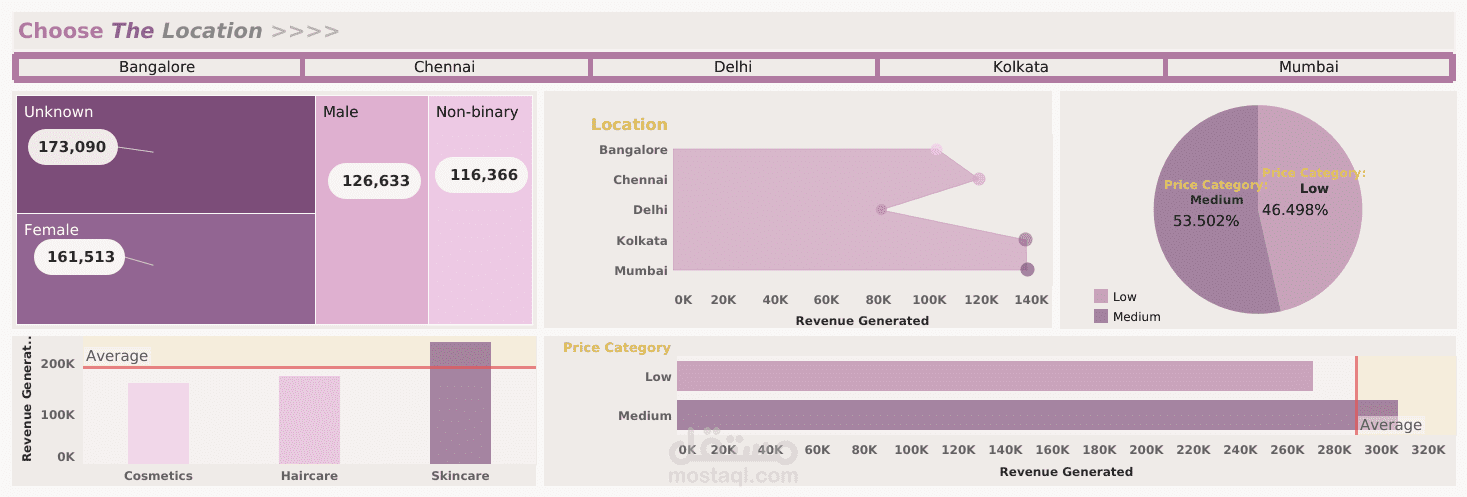Viewport: 1467px width, 497px height.
Task: Click the 46.498% pie label
Action: click(x=1295, y=210)
